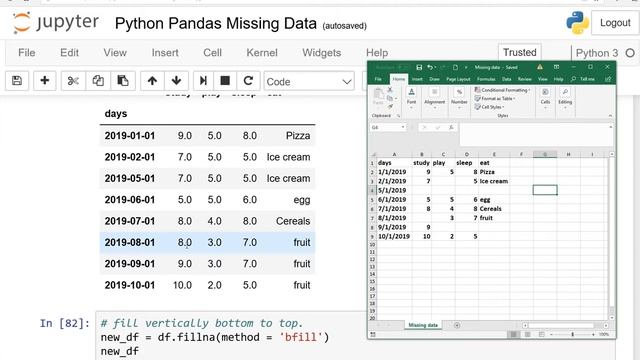Open the Excel Name Box dropdown
This screenshot has width=640, height=360.
(403, 127)
